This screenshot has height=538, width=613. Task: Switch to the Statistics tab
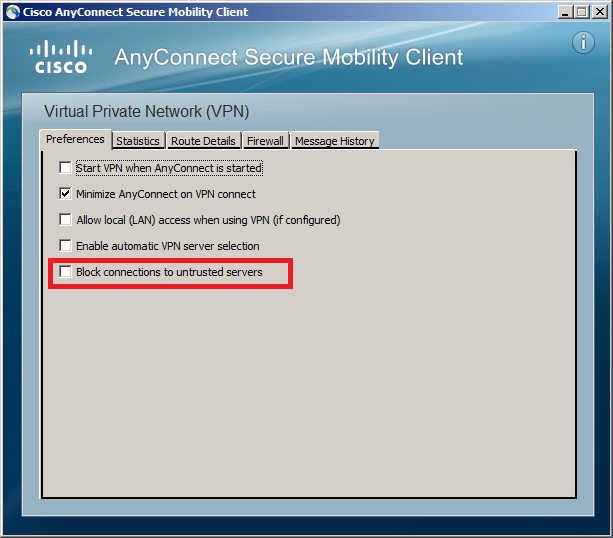pos(138,141)
